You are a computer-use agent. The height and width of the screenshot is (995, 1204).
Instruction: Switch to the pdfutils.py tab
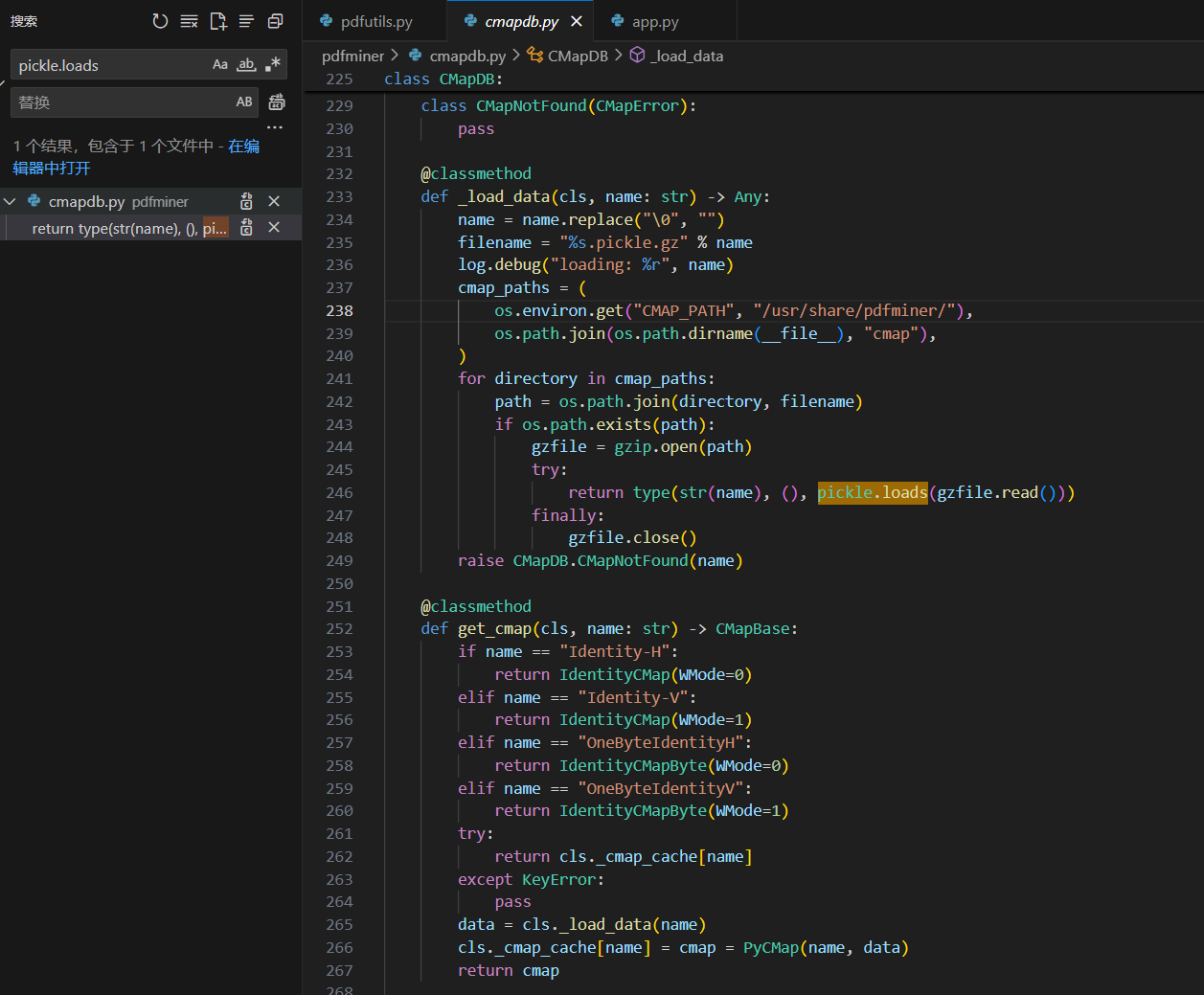point(375,21)
